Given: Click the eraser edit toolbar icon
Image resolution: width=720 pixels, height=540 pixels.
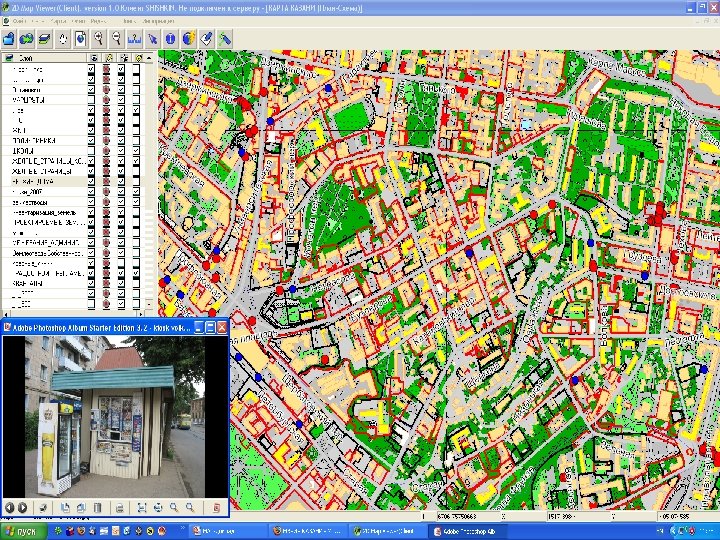Looking at the screenshot, I should [x=206, y=39].
